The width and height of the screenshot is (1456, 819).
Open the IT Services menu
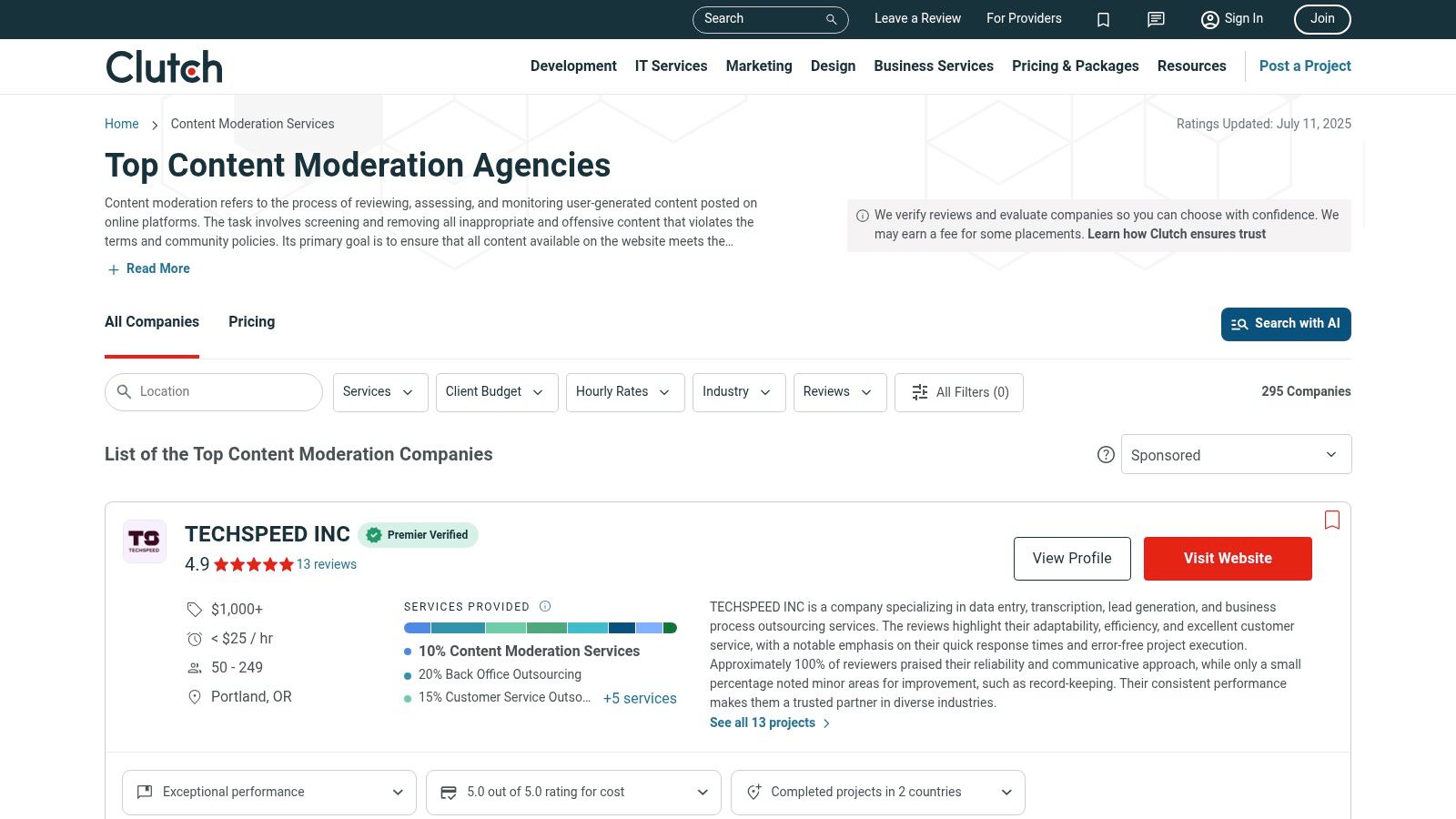(671, 66)
